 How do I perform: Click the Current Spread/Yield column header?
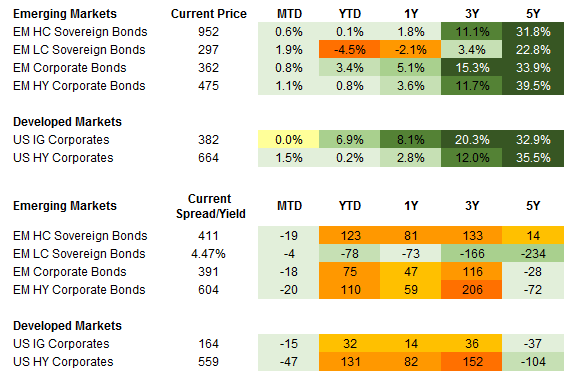(x=210, y=206)
